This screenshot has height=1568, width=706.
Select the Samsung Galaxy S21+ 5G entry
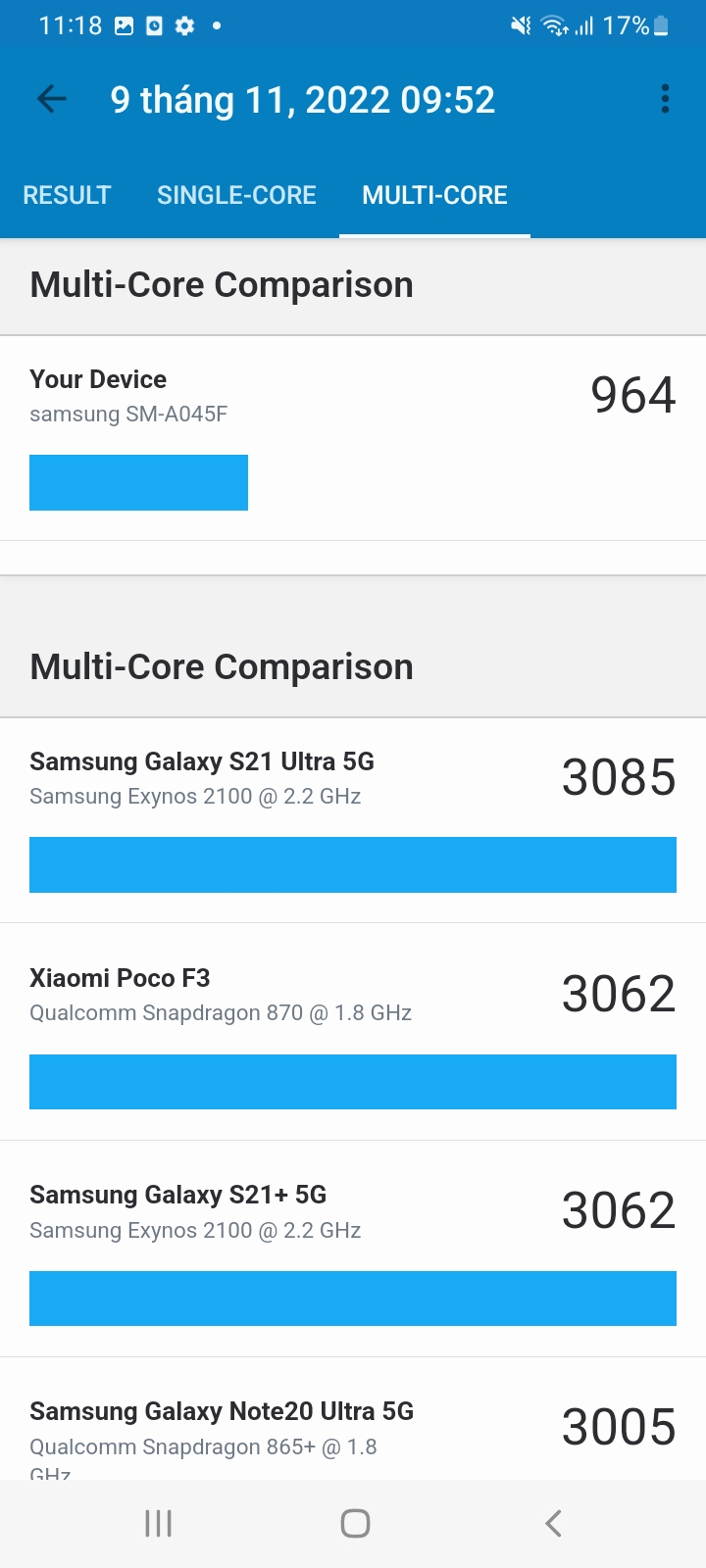tap(353, 1249)
